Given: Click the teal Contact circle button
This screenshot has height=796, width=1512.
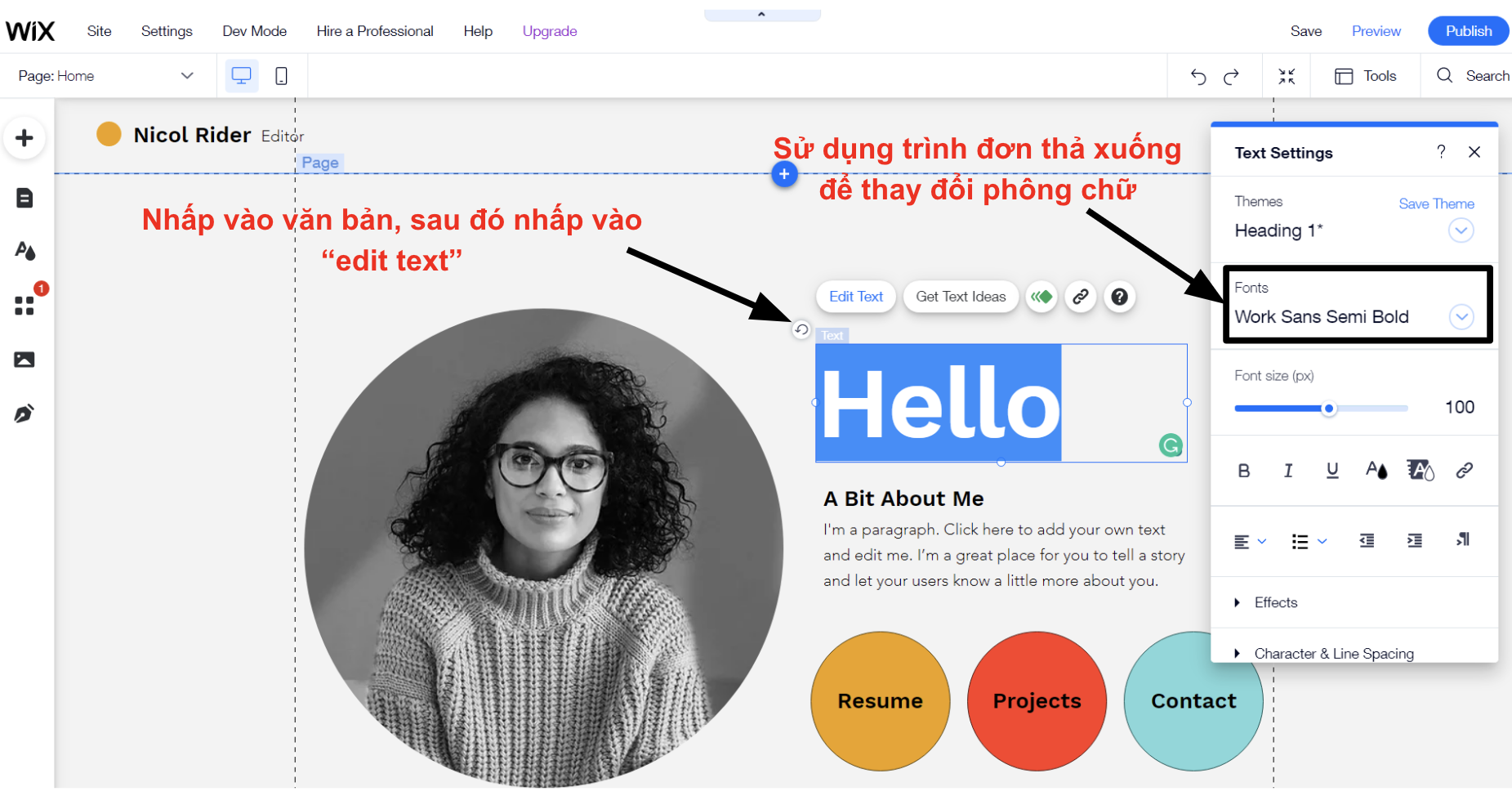Looking at the screenshot, I should point(1193,701).
